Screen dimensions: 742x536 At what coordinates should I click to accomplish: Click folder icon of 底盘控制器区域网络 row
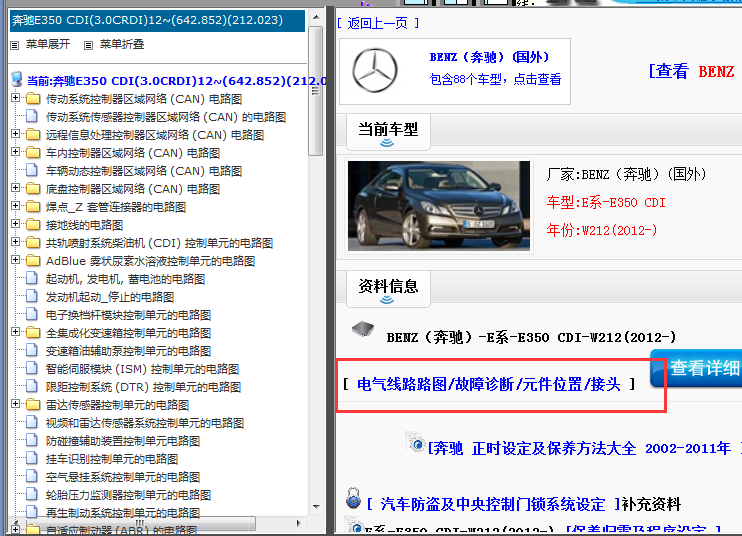33,189
